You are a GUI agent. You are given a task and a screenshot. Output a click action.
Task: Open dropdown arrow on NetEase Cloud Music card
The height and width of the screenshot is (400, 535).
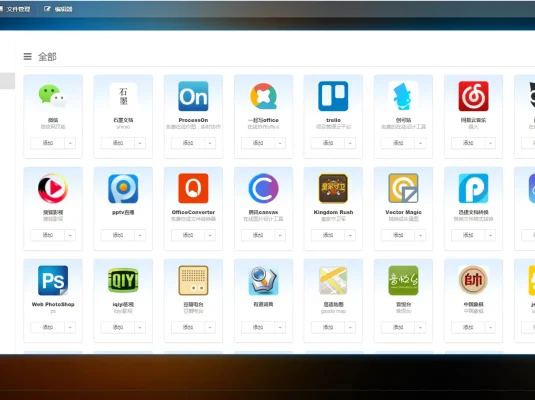click(x=490, y=143)
